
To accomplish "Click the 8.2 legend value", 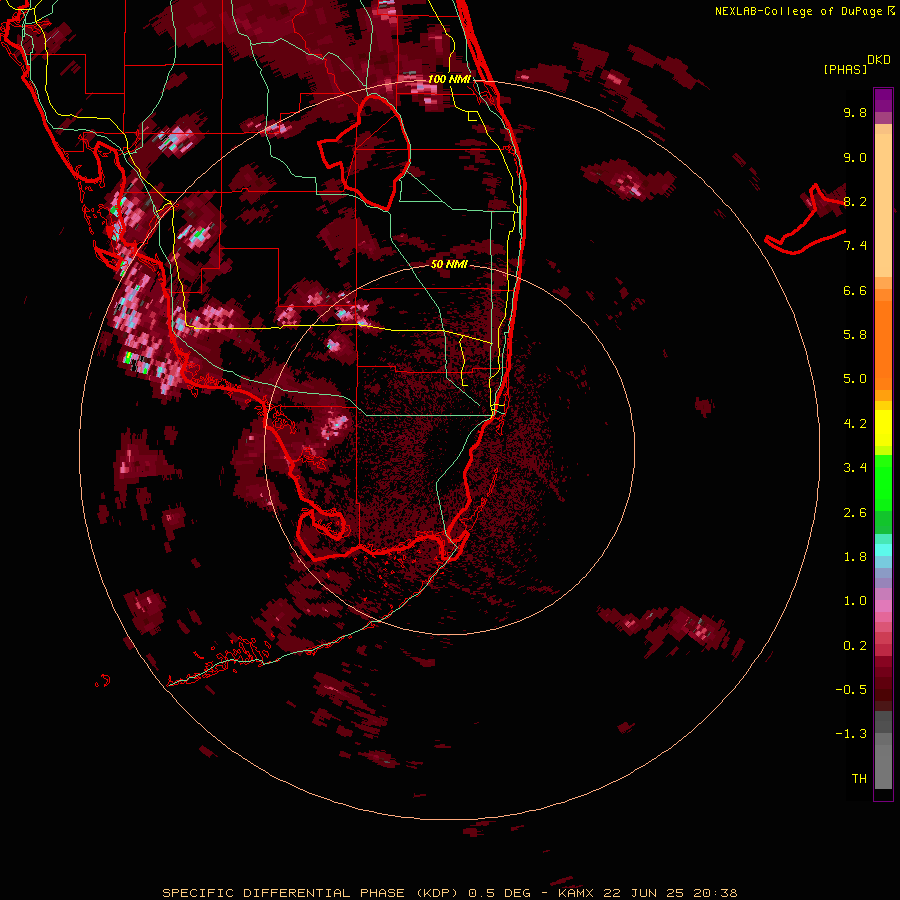I will [x=855, y=201].
